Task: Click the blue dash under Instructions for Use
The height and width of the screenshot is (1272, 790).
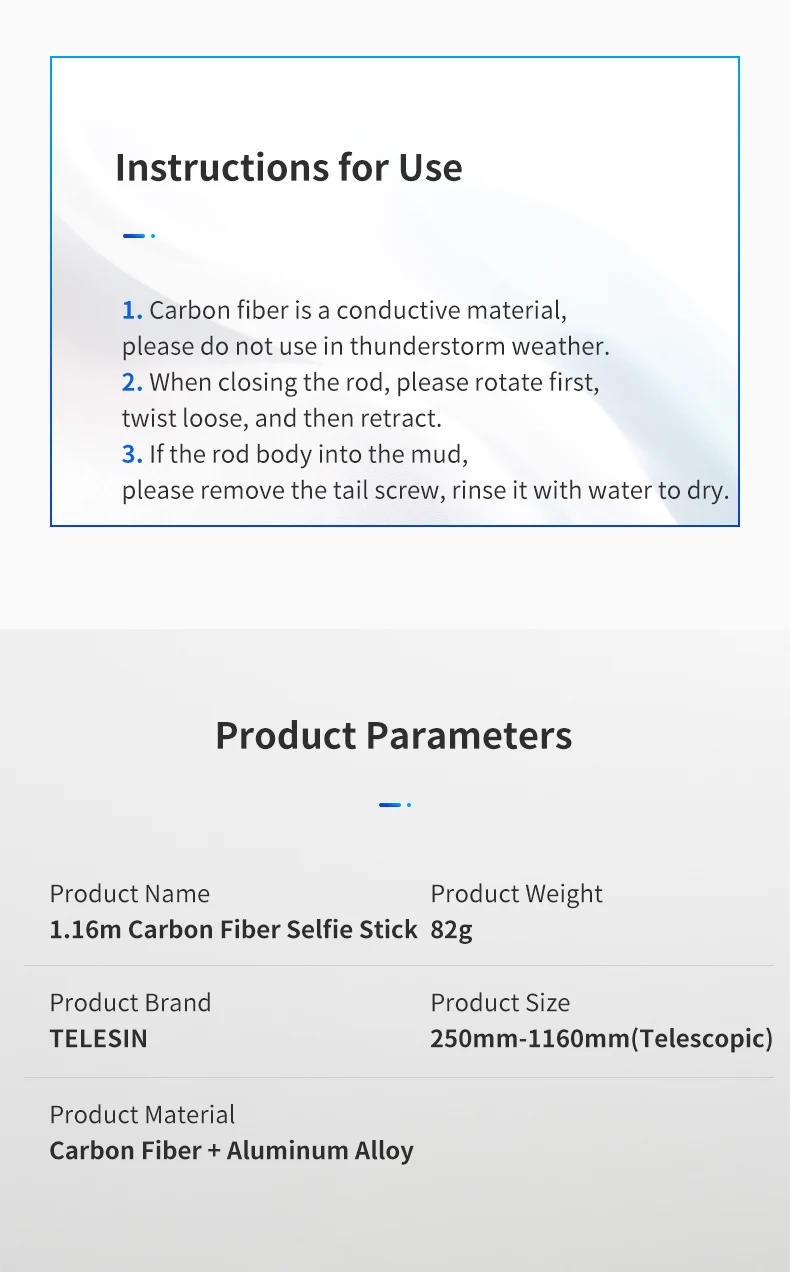Action: pos(136,236)
